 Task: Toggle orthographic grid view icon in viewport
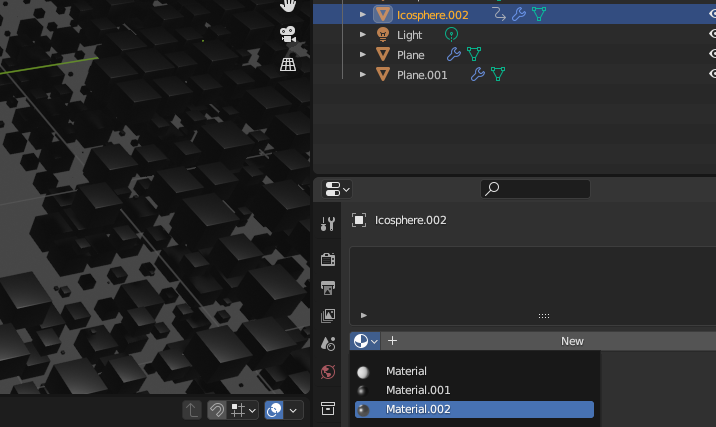pos(288,64)
